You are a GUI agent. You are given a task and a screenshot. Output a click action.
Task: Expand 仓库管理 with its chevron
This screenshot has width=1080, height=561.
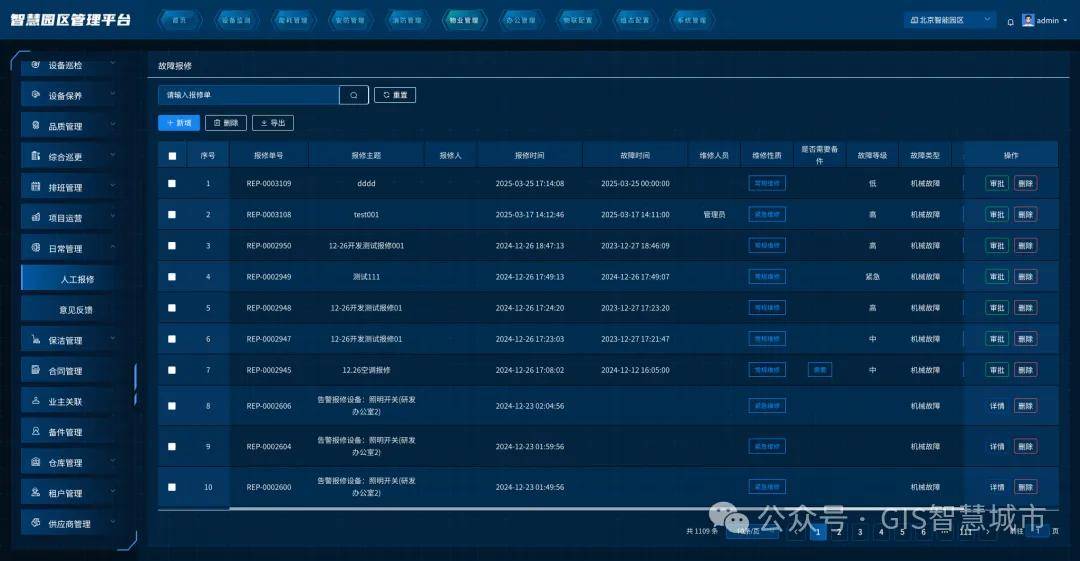click(x=112, y=462)
